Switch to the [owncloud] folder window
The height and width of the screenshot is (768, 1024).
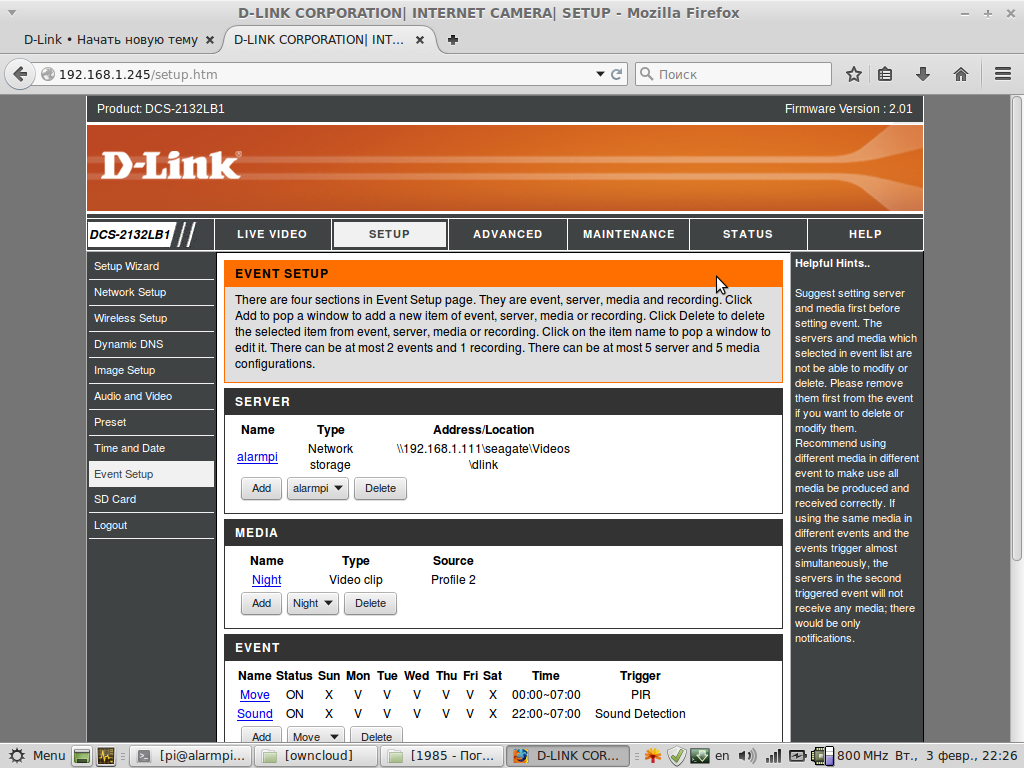point(315,756)
